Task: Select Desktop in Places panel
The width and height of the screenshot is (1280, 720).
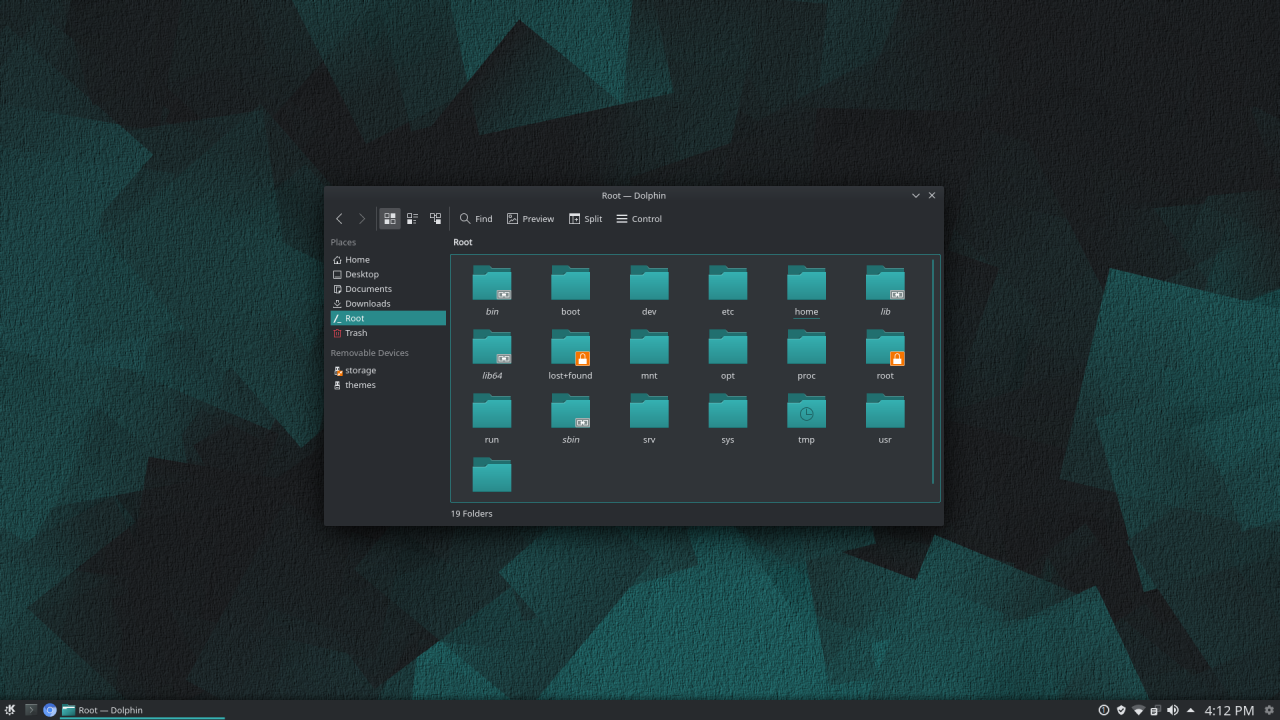Action: [388, 274]
